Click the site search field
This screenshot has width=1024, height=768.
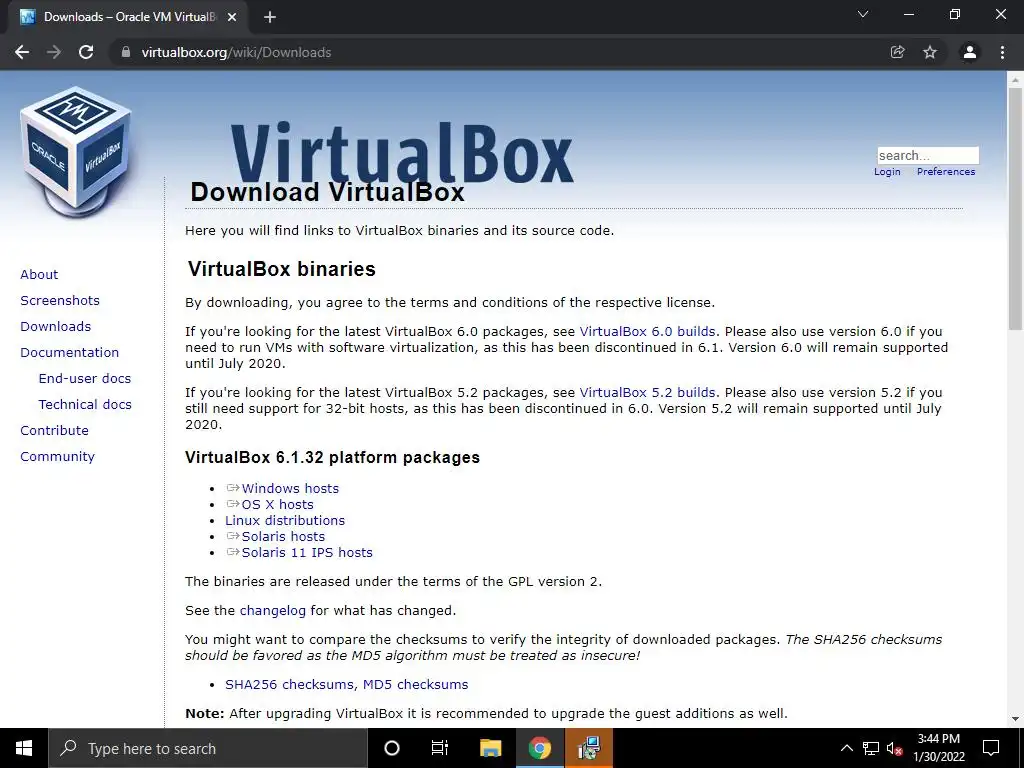[928, 155]
